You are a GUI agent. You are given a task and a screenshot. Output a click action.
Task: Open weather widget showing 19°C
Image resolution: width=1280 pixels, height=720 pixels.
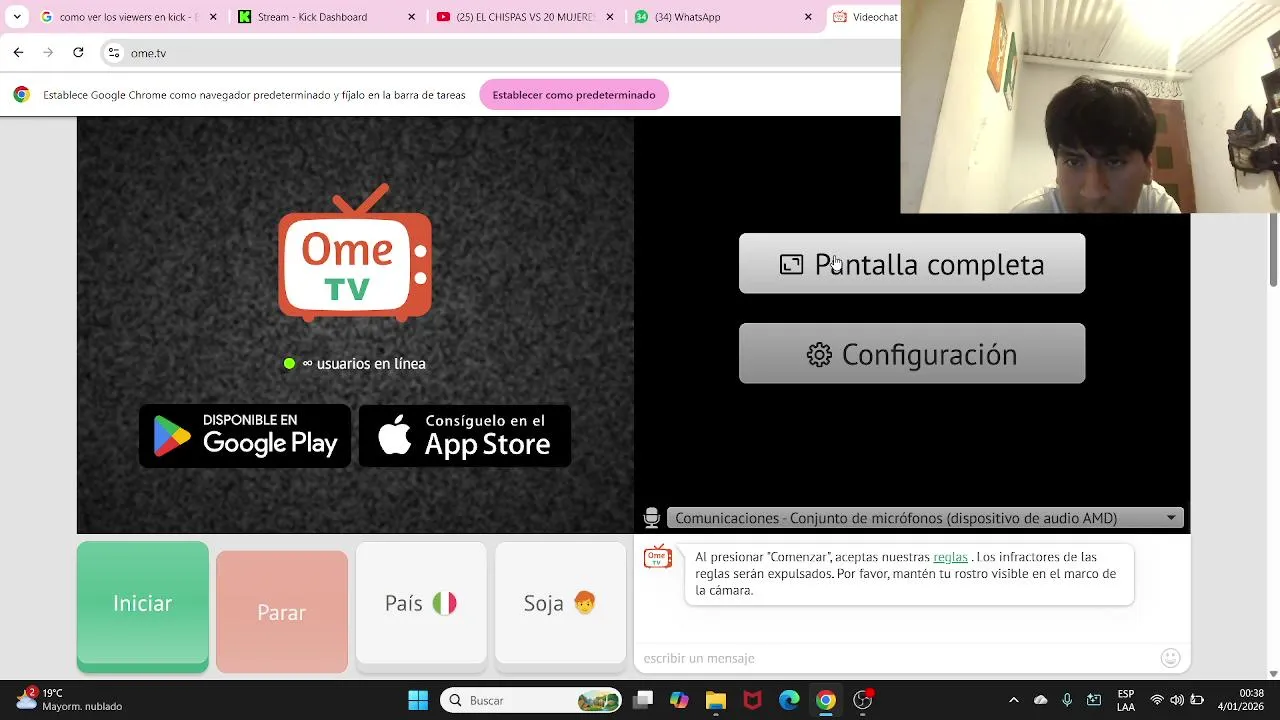(68, 699)
